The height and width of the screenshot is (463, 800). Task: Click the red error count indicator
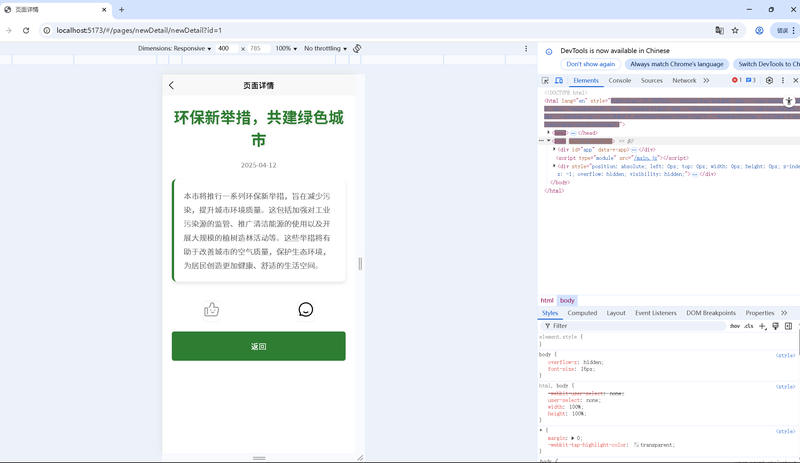737,80
